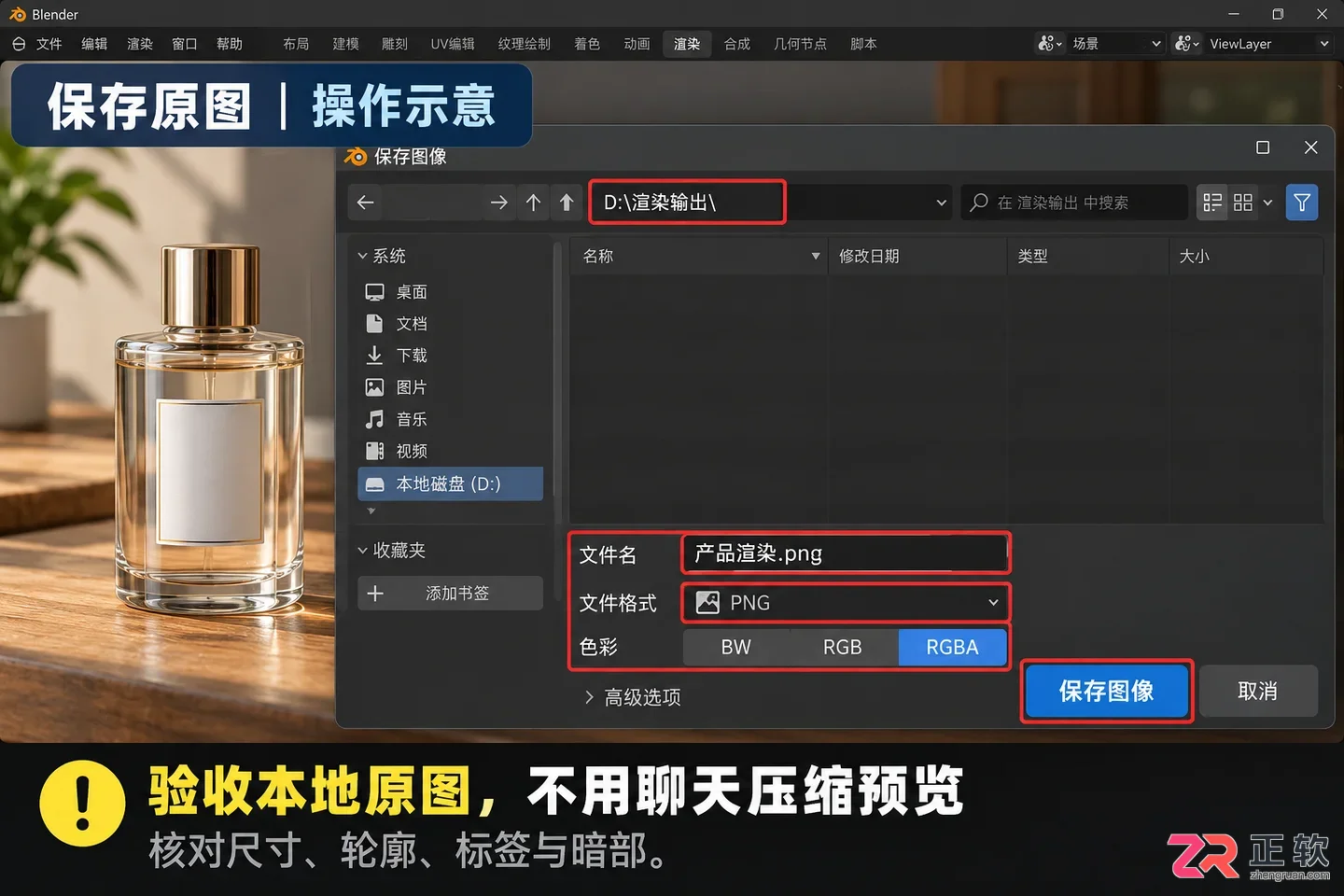This screenshot has height=896, width=1344.
Task: Click the view layer browse icon
Action: point(1187,44)
